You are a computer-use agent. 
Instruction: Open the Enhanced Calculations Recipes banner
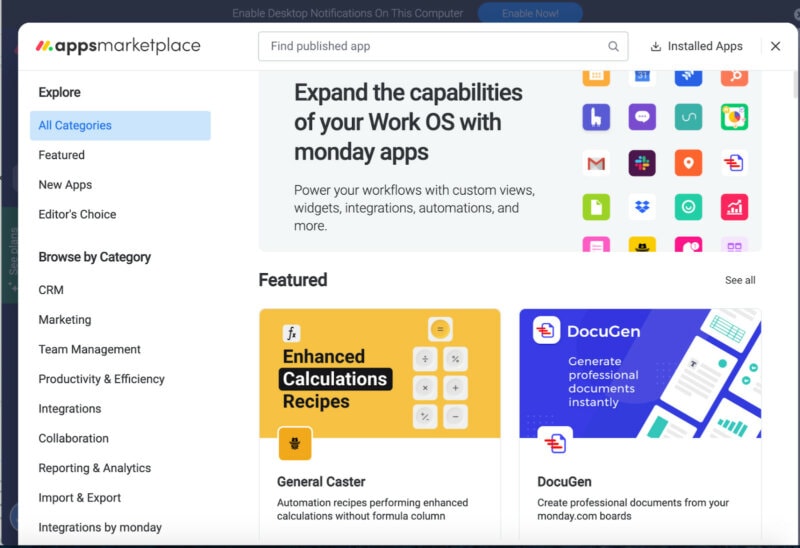(380, 373)
